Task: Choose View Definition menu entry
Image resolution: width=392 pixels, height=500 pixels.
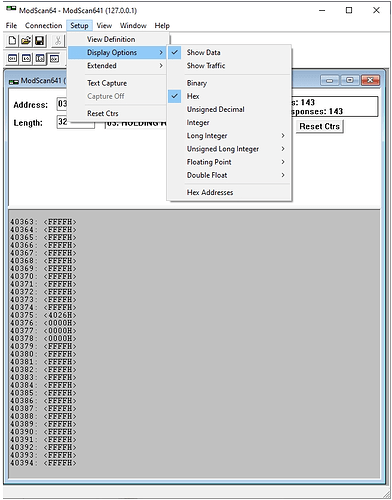Action: pos(117,39)
